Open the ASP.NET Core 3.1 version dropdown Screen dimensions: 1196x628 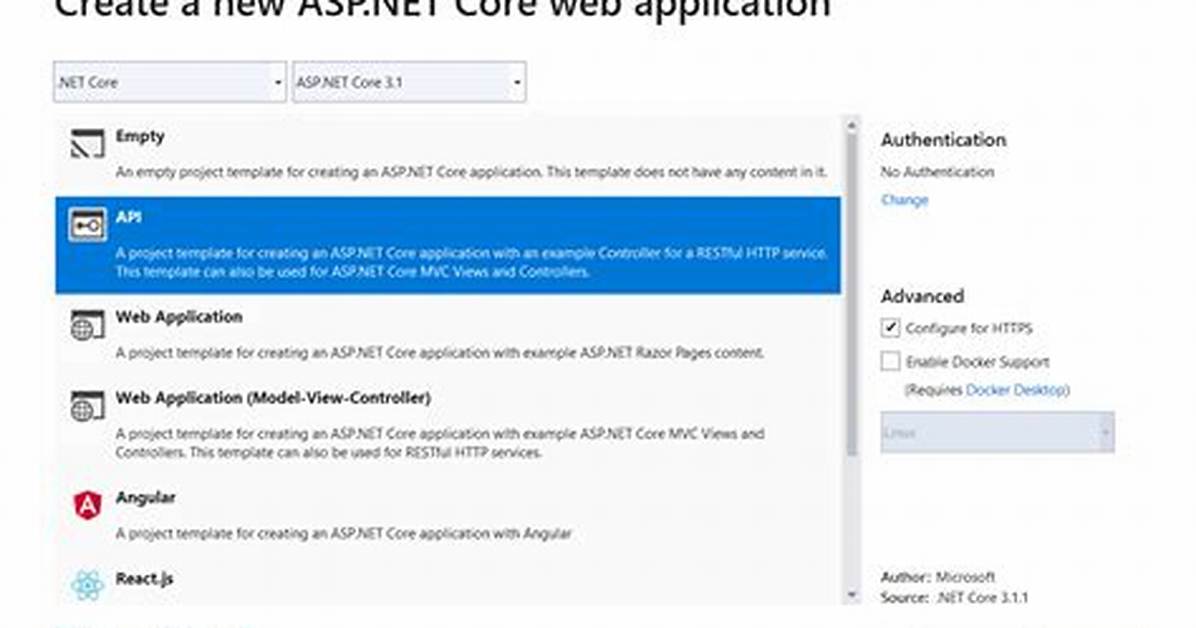(409, 82)
